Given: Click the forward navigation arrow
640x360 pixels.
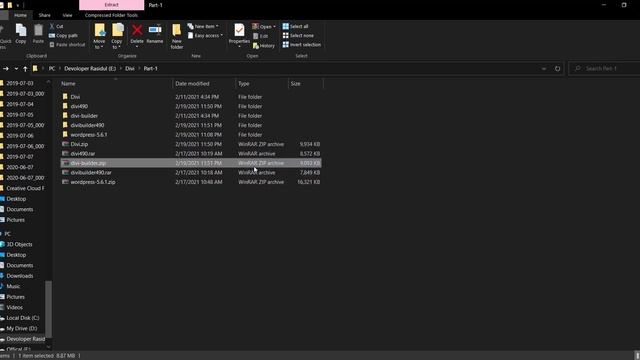Looking at the screenshot, I should click(6, 69).
